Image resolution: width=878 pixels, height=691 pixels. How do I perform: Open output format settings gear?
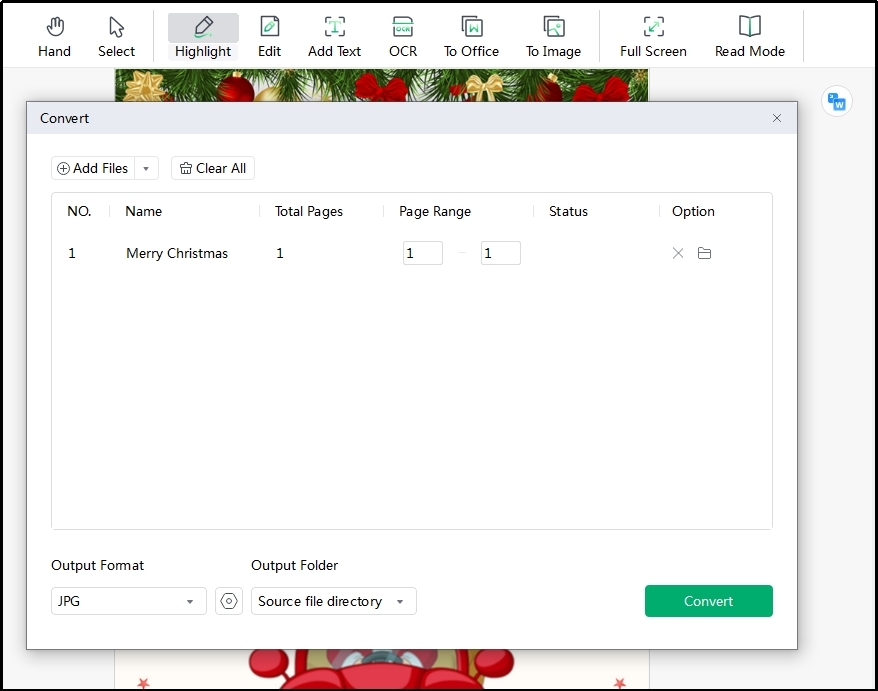(229, 601)
